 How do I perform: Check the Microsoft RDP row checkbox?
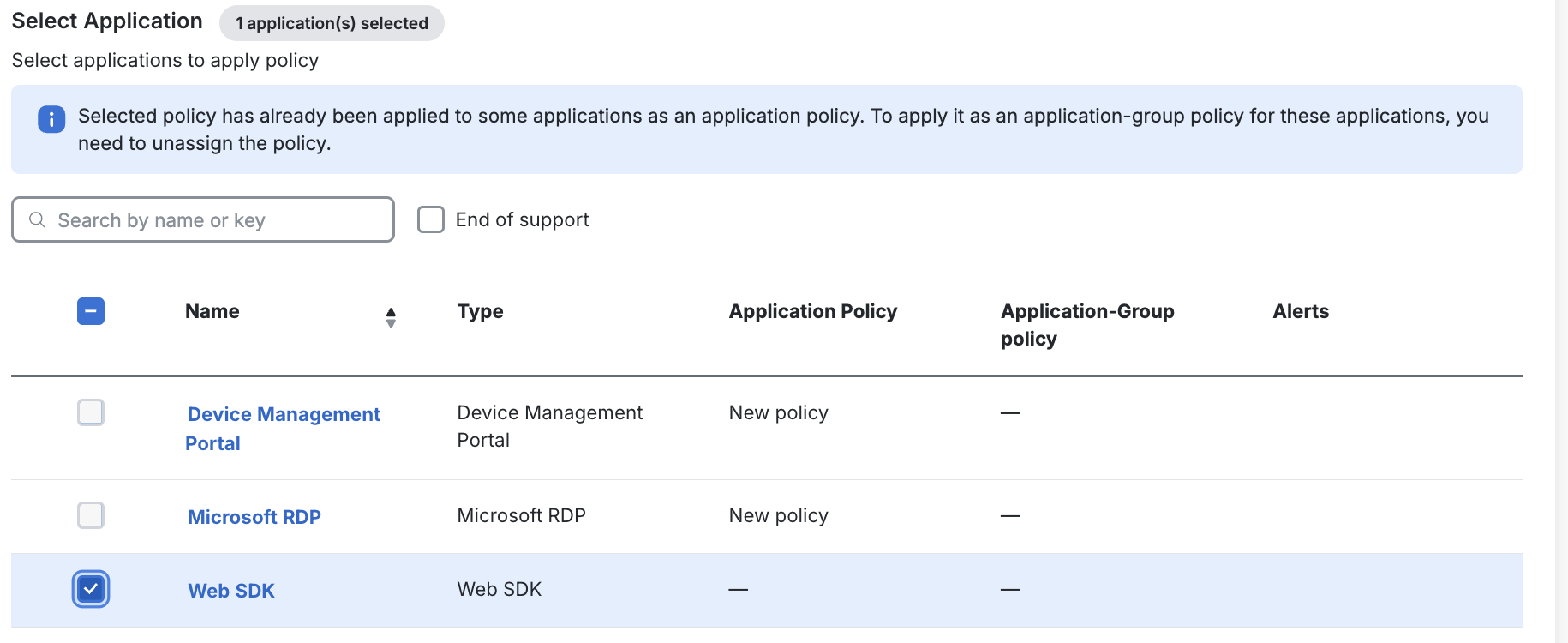(91, 515)
